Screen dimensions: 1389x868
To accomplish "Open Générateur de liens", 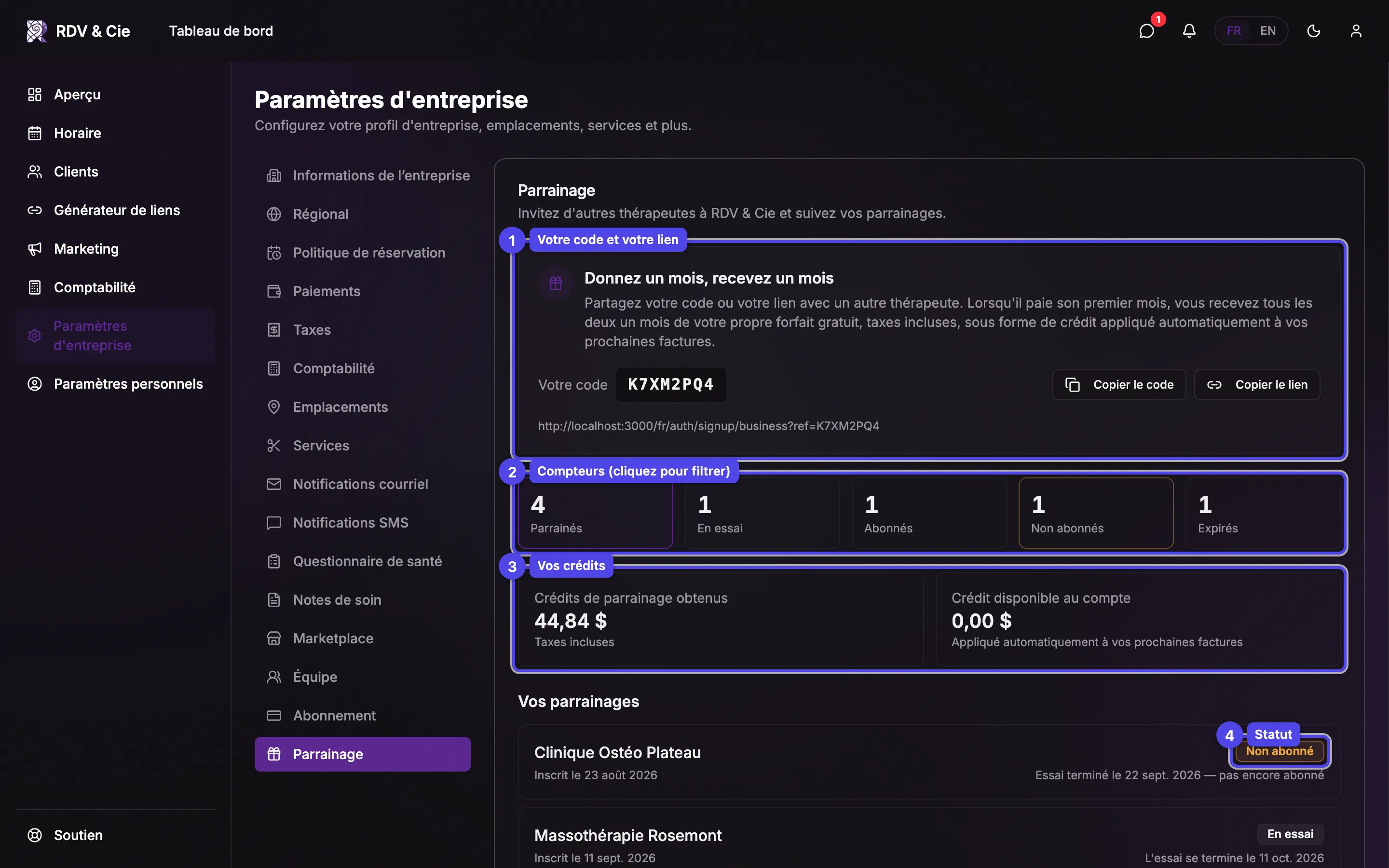I will tap(115, 210).
